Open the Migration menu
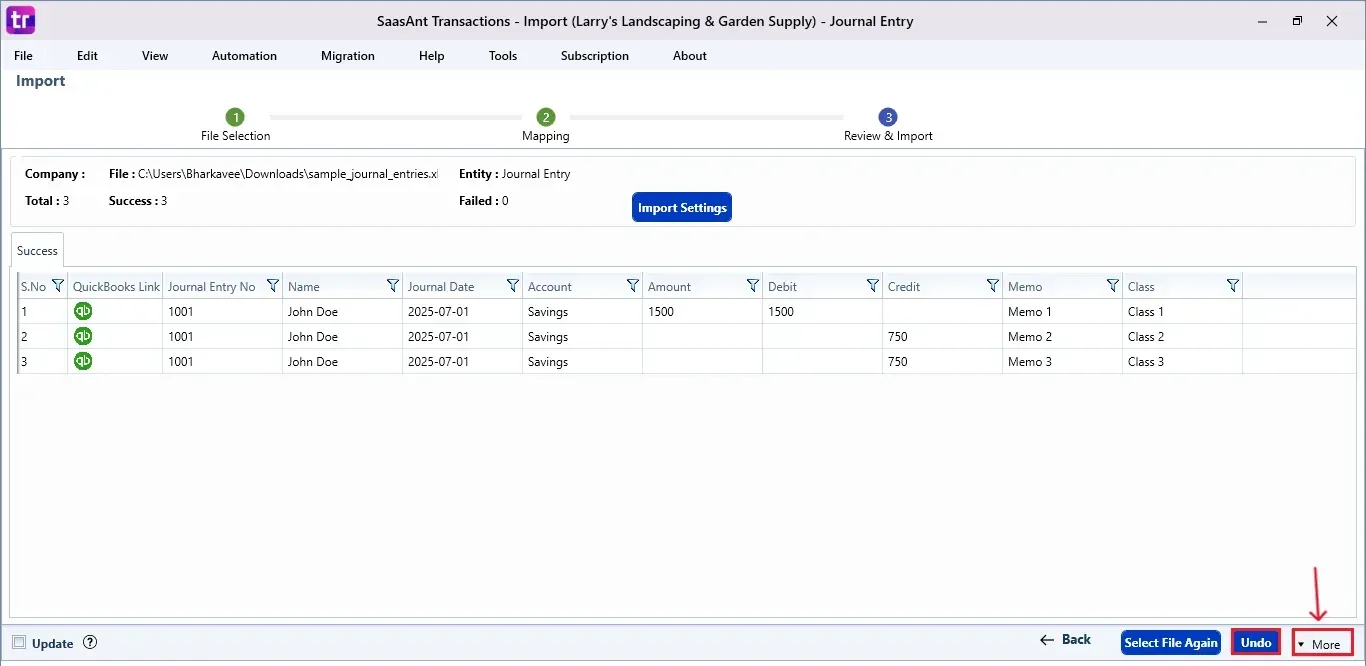This screenshot has width=1366, height=666. point(348,56)
